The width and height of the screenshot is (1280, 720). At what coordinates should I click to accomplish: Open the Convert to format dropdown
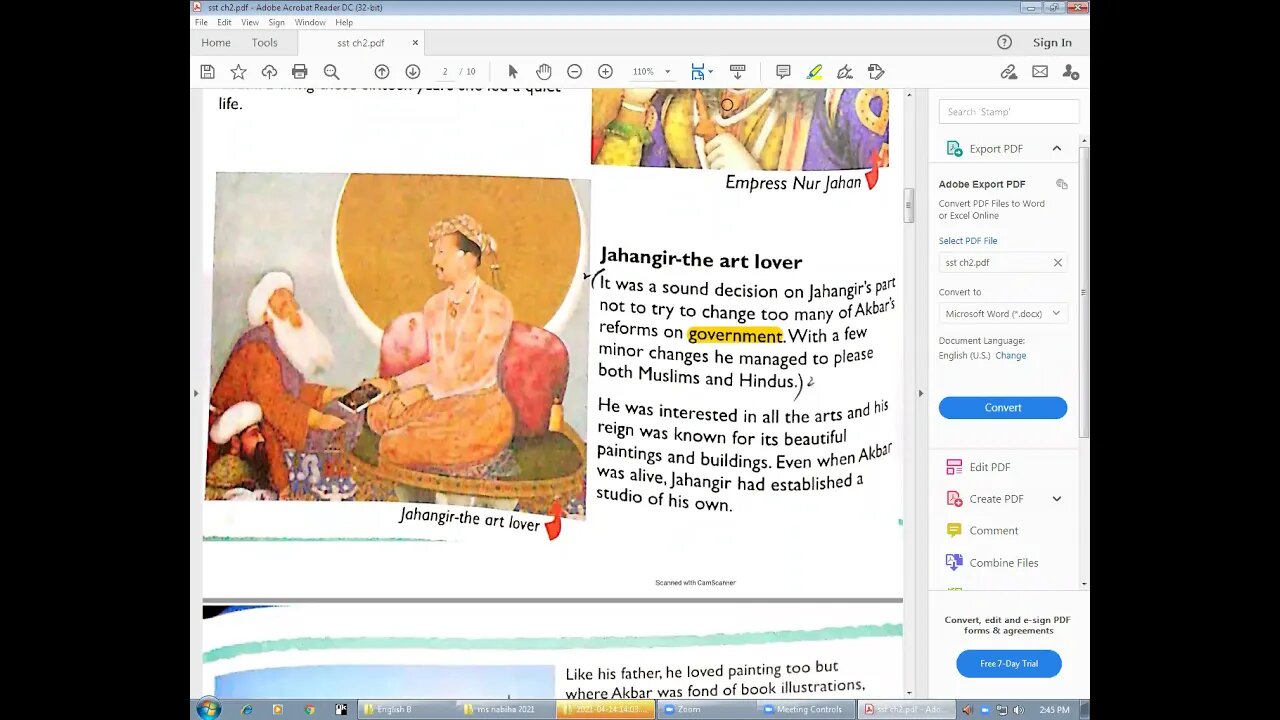pyautogui.click(x=1003, y=313)
